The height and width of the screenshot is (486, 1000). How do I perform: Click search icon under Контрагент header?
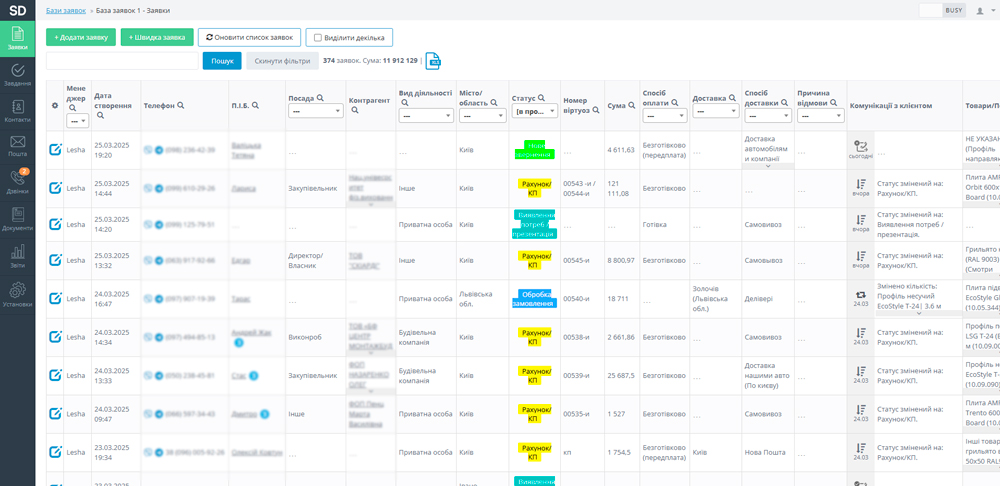[x=354, y=110]
